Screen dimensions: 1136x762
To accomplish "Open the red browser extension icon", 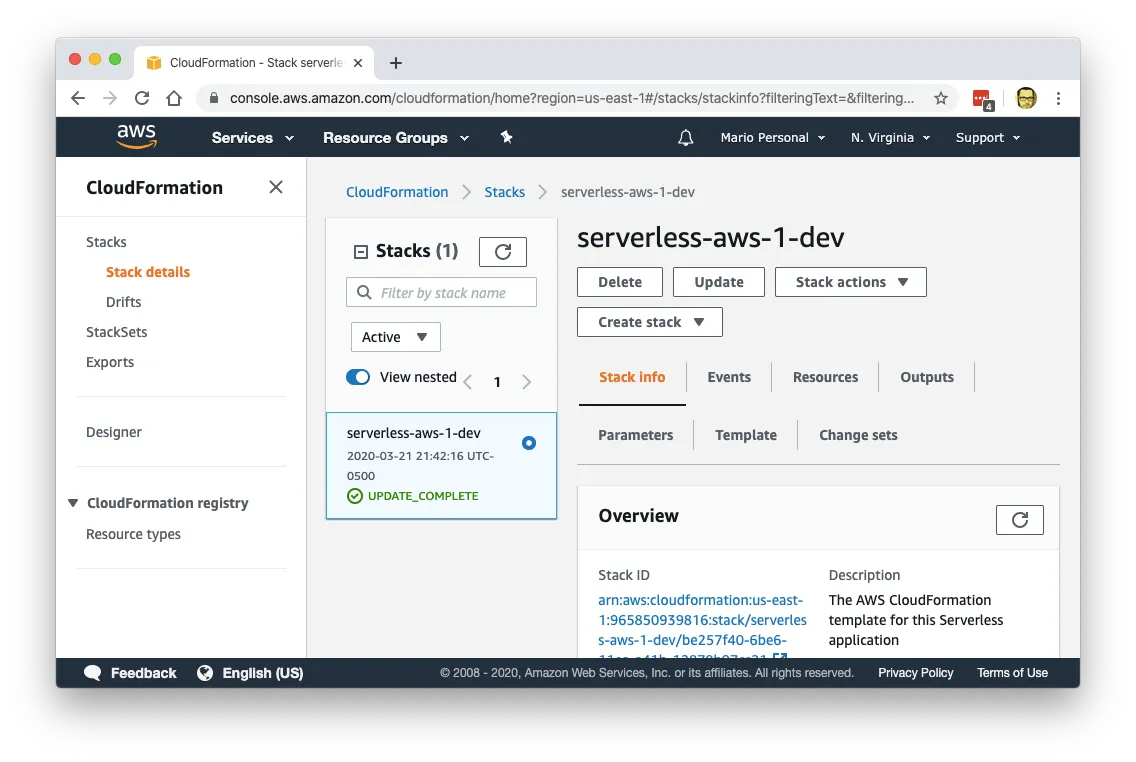I will 982,99.
